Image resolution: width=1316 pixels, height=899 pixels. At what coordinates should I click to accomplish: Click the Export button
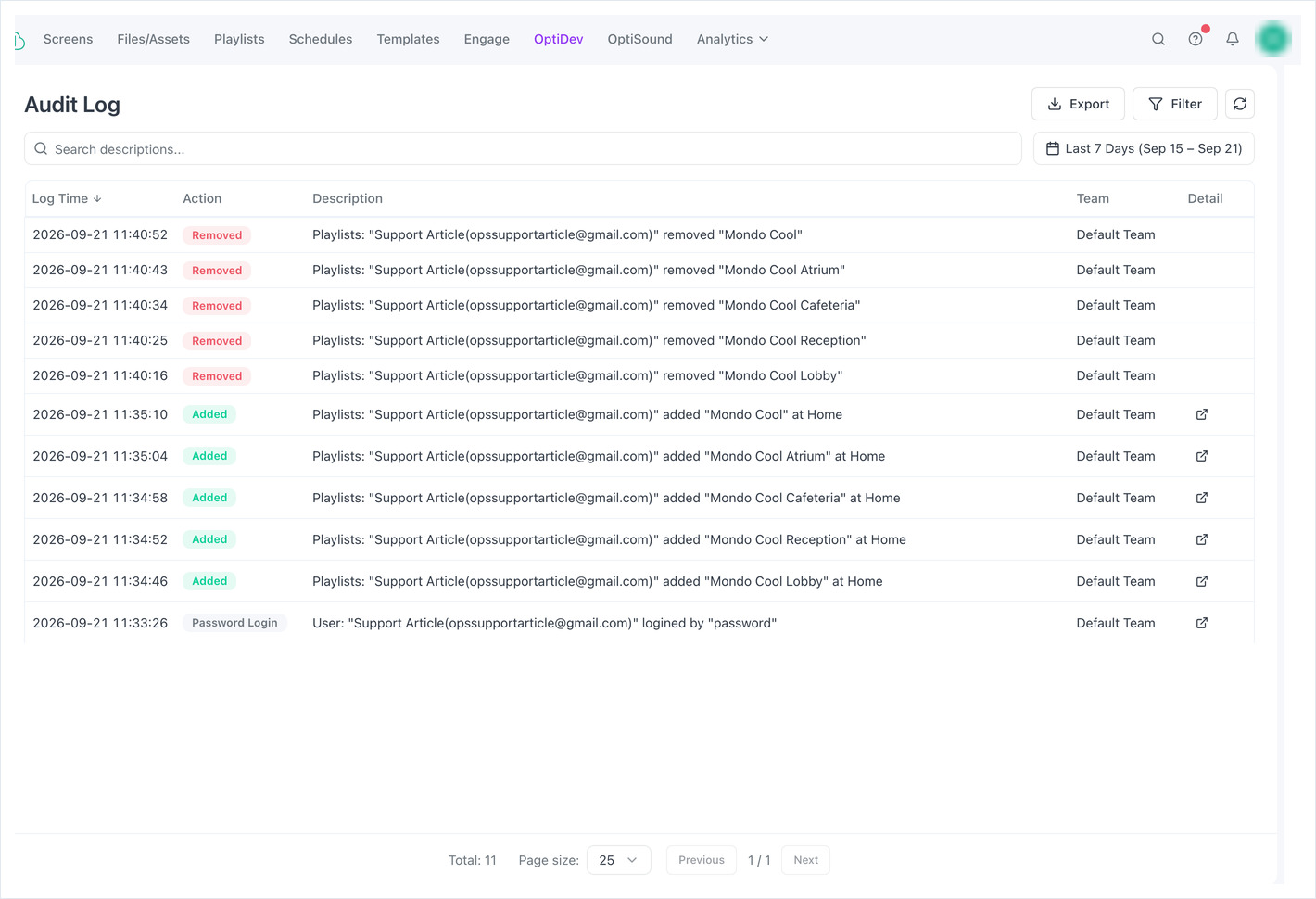(x=1078, y=104)
